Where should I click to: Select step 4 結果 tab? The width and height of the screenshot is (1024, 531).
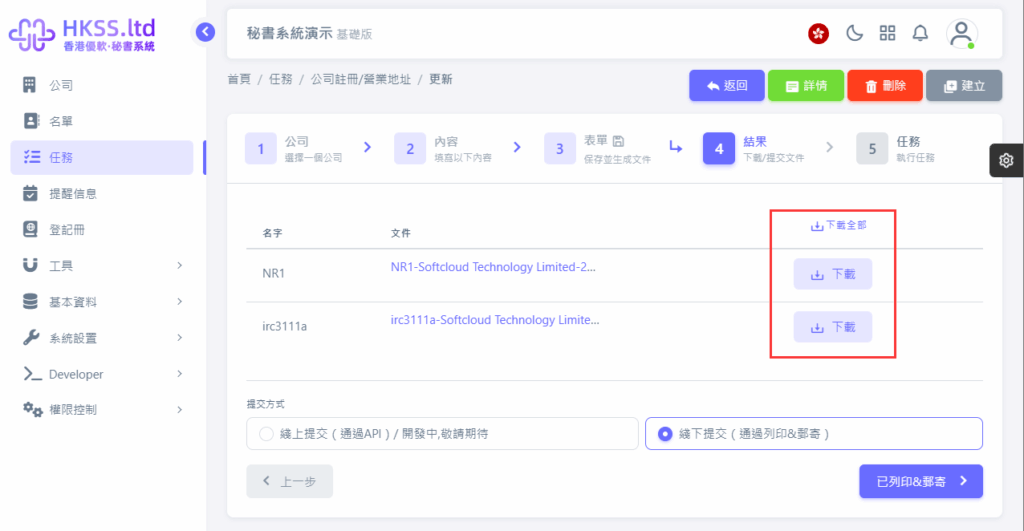(754, 149)
